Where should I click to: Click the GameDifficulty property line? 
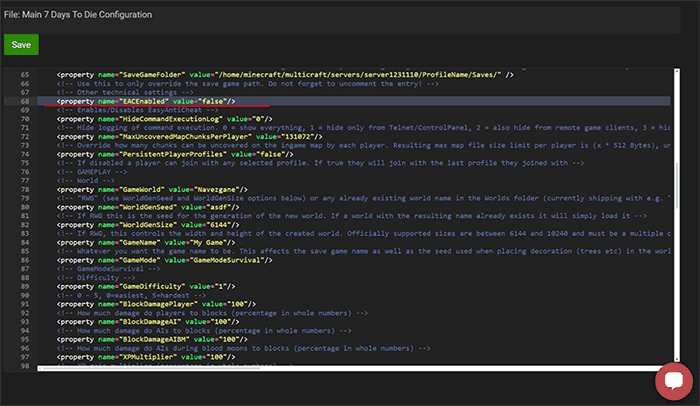point(146,287)
